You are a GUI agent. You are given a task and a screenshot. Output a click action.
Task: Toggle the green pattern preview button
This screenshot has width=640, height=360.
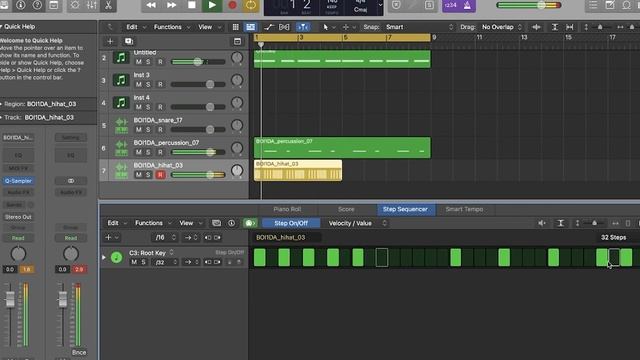[249, 223]
